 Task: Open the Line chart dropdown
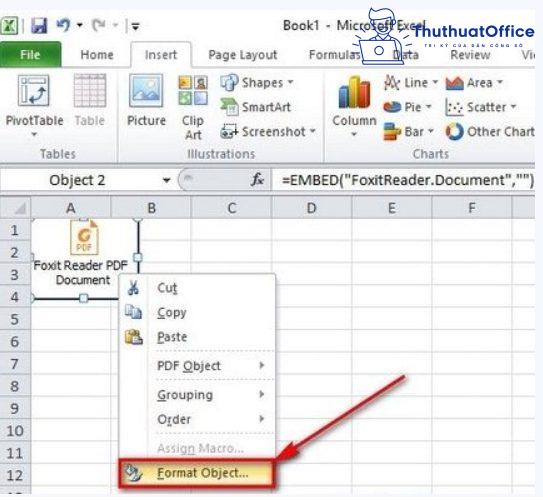coord(435,82)
